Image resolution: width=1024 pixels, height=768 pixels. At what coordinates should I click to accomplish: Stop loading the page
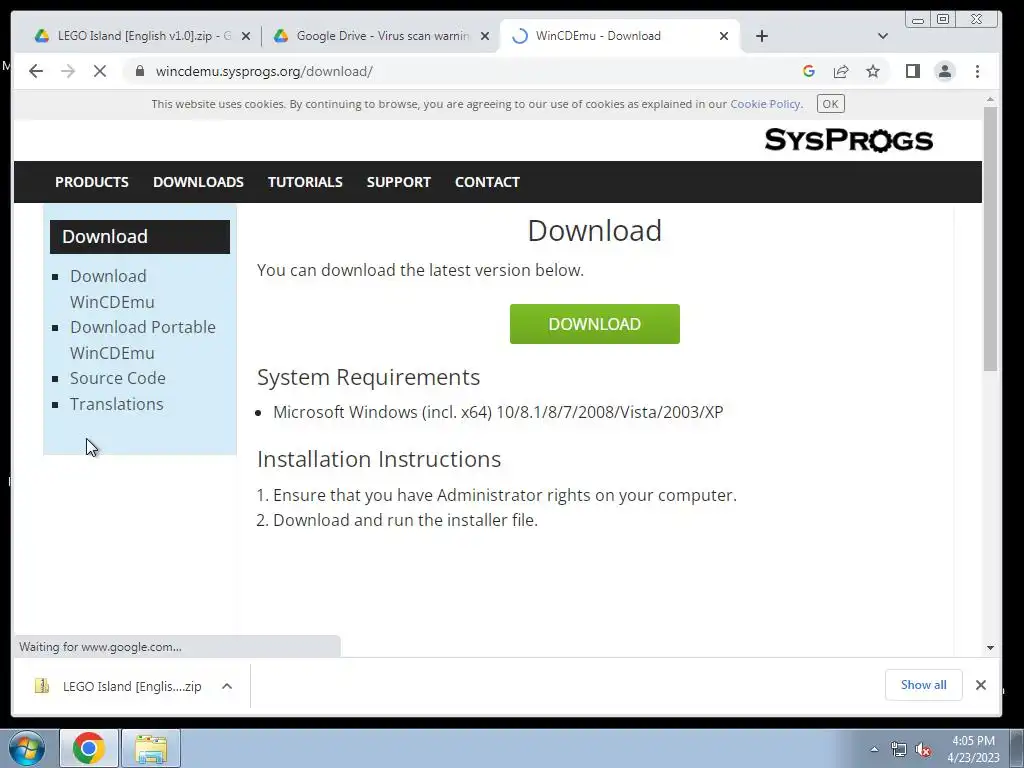coord(100,71)
